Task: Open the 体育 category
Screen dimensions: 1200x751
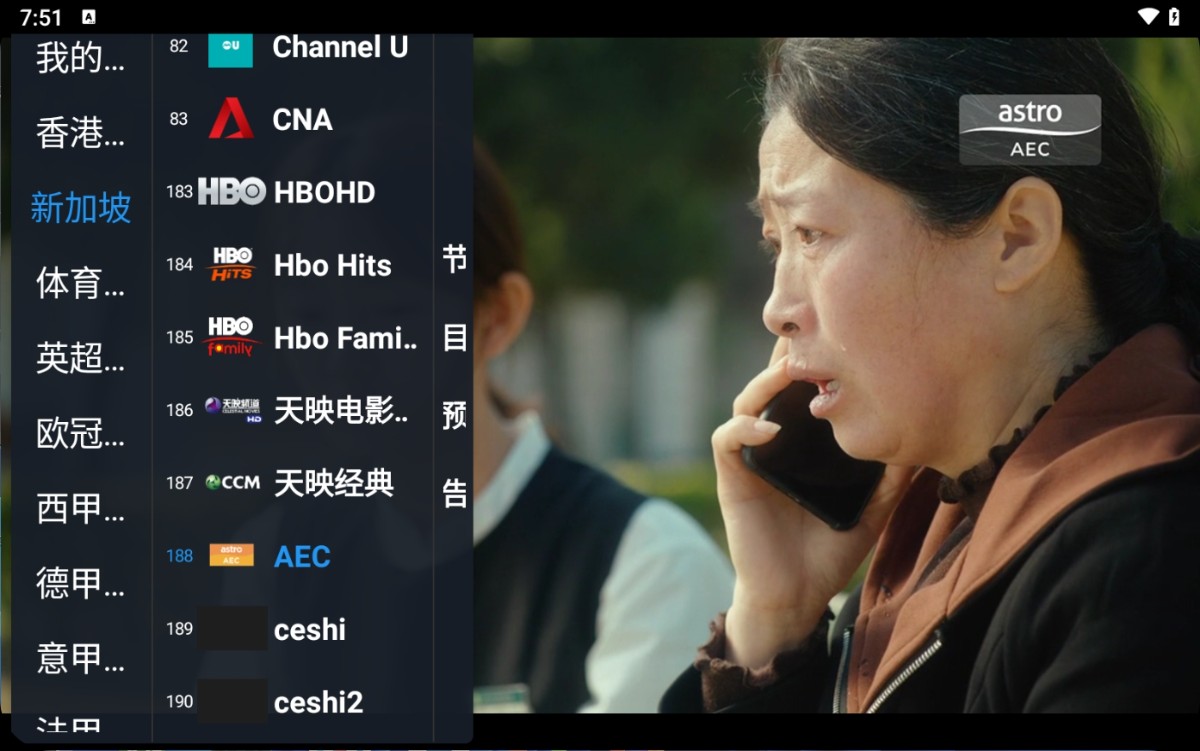Action: point(81,283)
